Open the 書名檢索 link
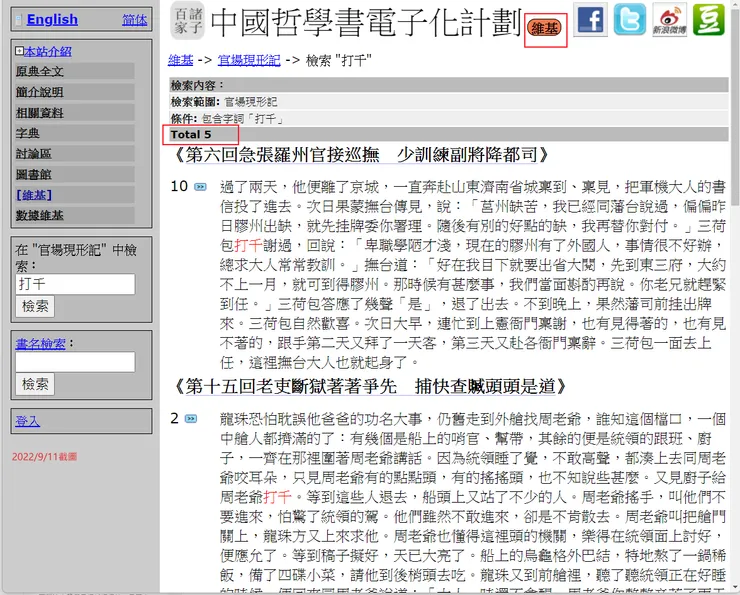Viewport: 740px width, 595px height. [41, 344]
